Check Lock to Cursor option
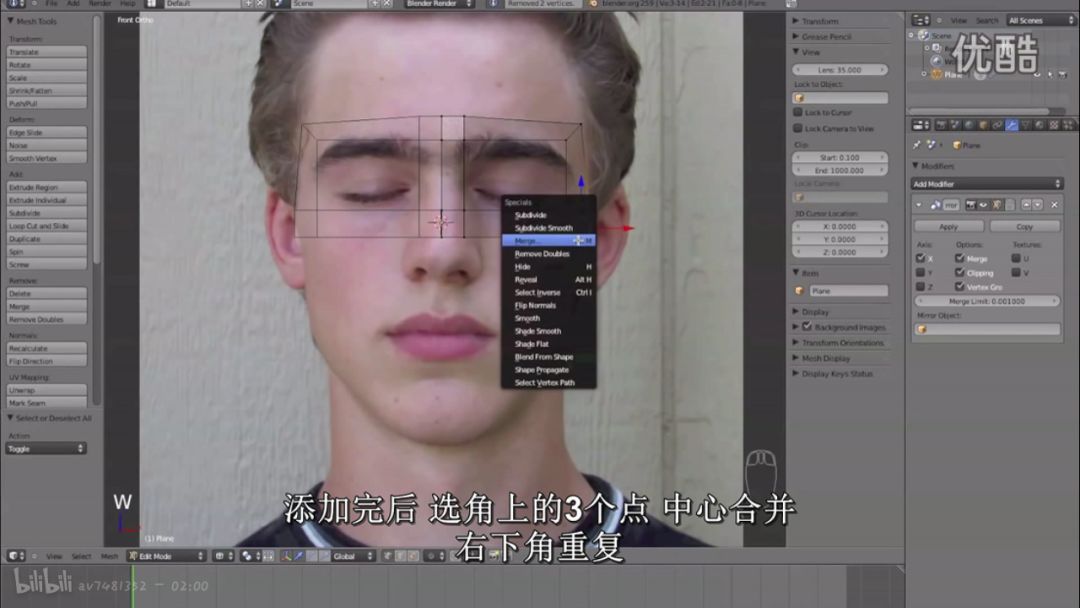The height and width of the screenshot is (608, 1080). [x=798, y=112]
